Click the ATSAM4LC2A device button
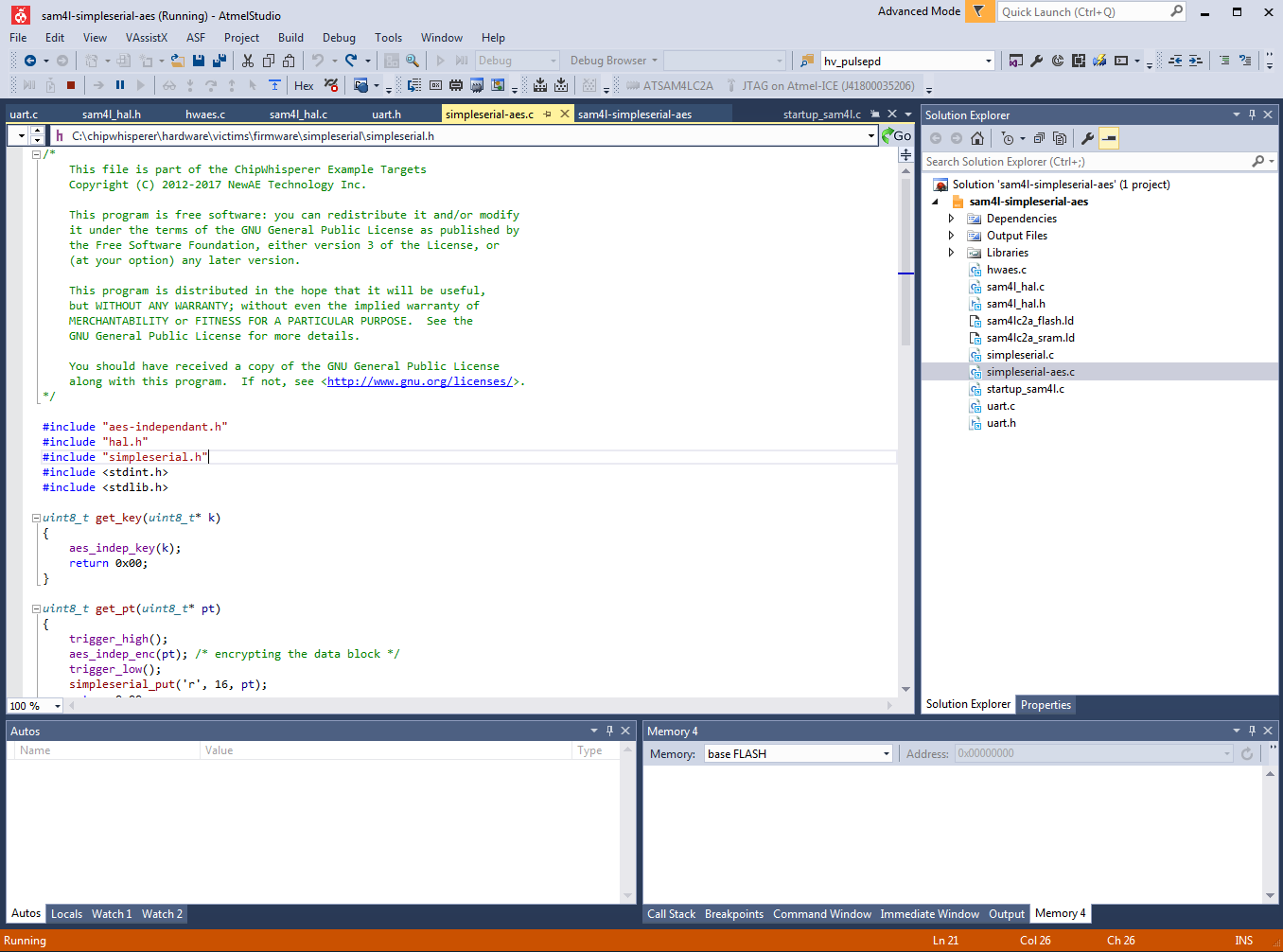Image resolution: width=1283 pixels, height=952 pixels. pyautogui.click(x=670, y=85)
